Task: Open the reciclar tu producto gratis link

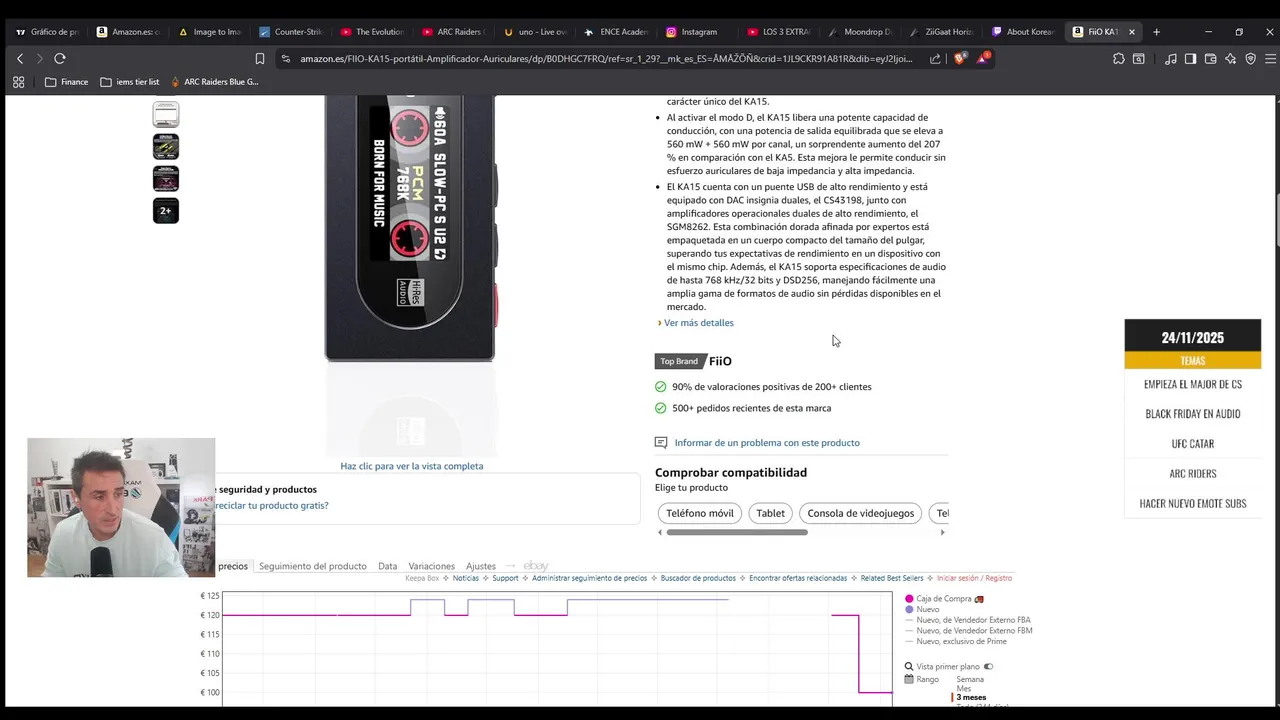Action: [272, 506]
